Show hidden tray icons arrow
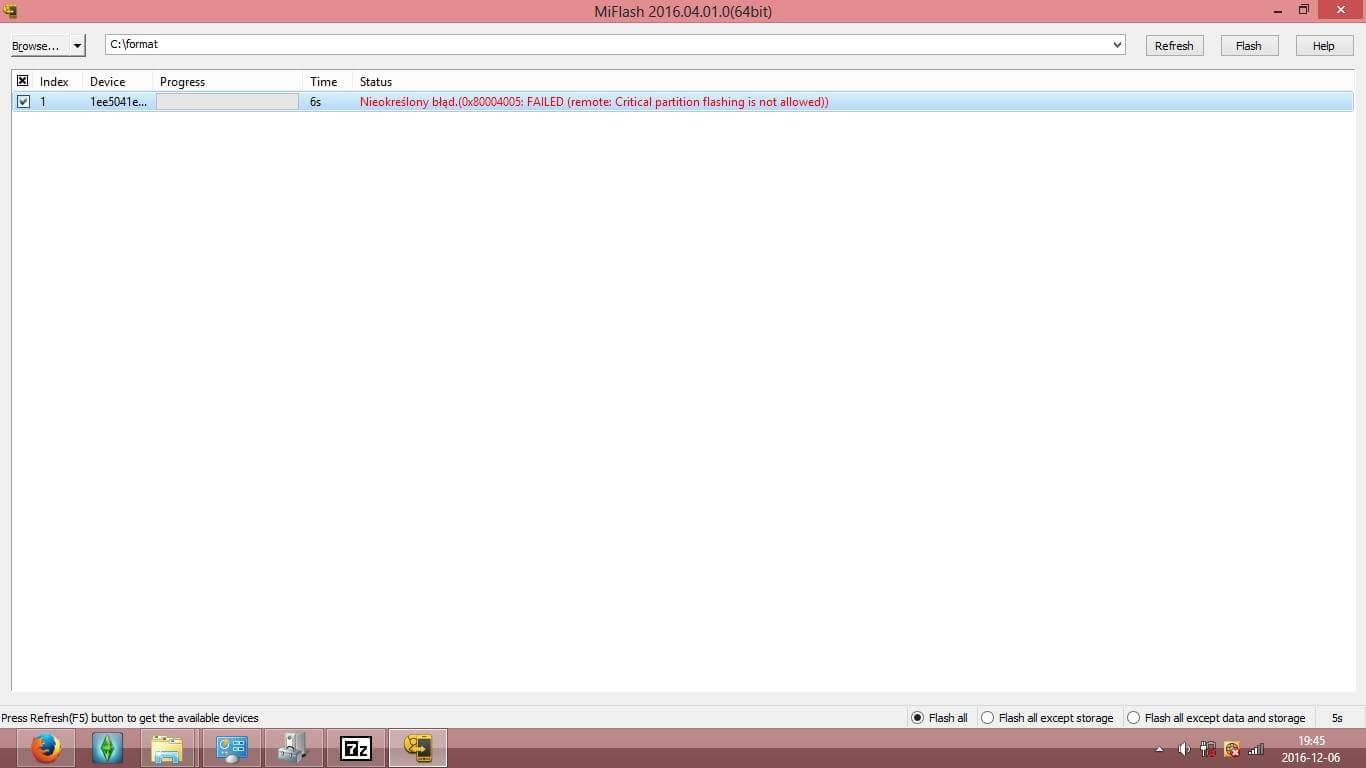1366x768 pixels. pos(1159,749)
